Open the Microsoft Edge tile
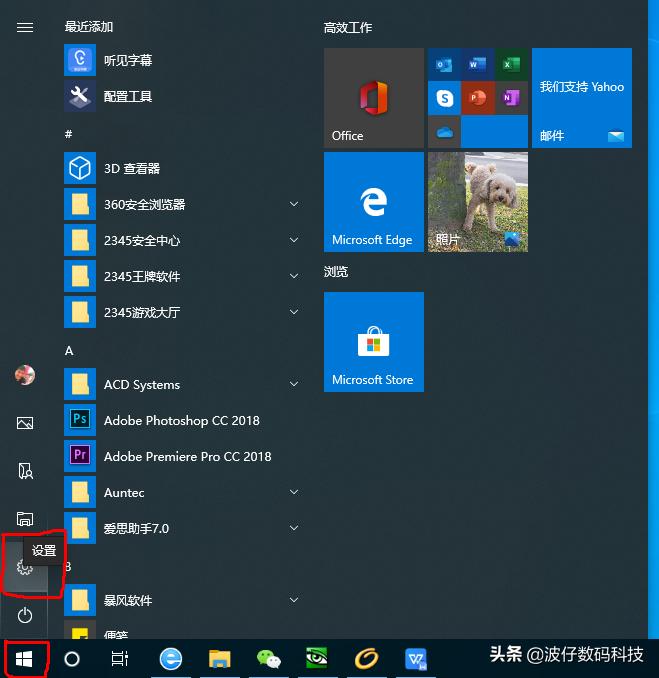The height and width of the screenshot is (678, 659). 374,201
